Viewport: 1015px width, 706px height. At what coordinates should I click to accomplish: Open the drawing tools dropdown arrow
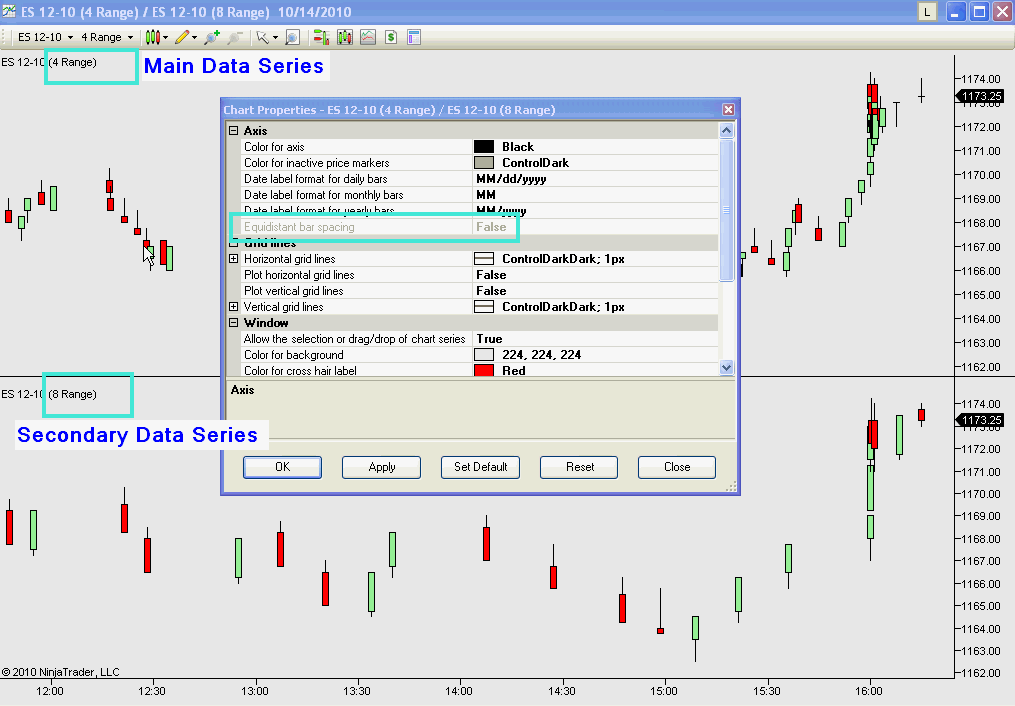[x=194, y=38]
